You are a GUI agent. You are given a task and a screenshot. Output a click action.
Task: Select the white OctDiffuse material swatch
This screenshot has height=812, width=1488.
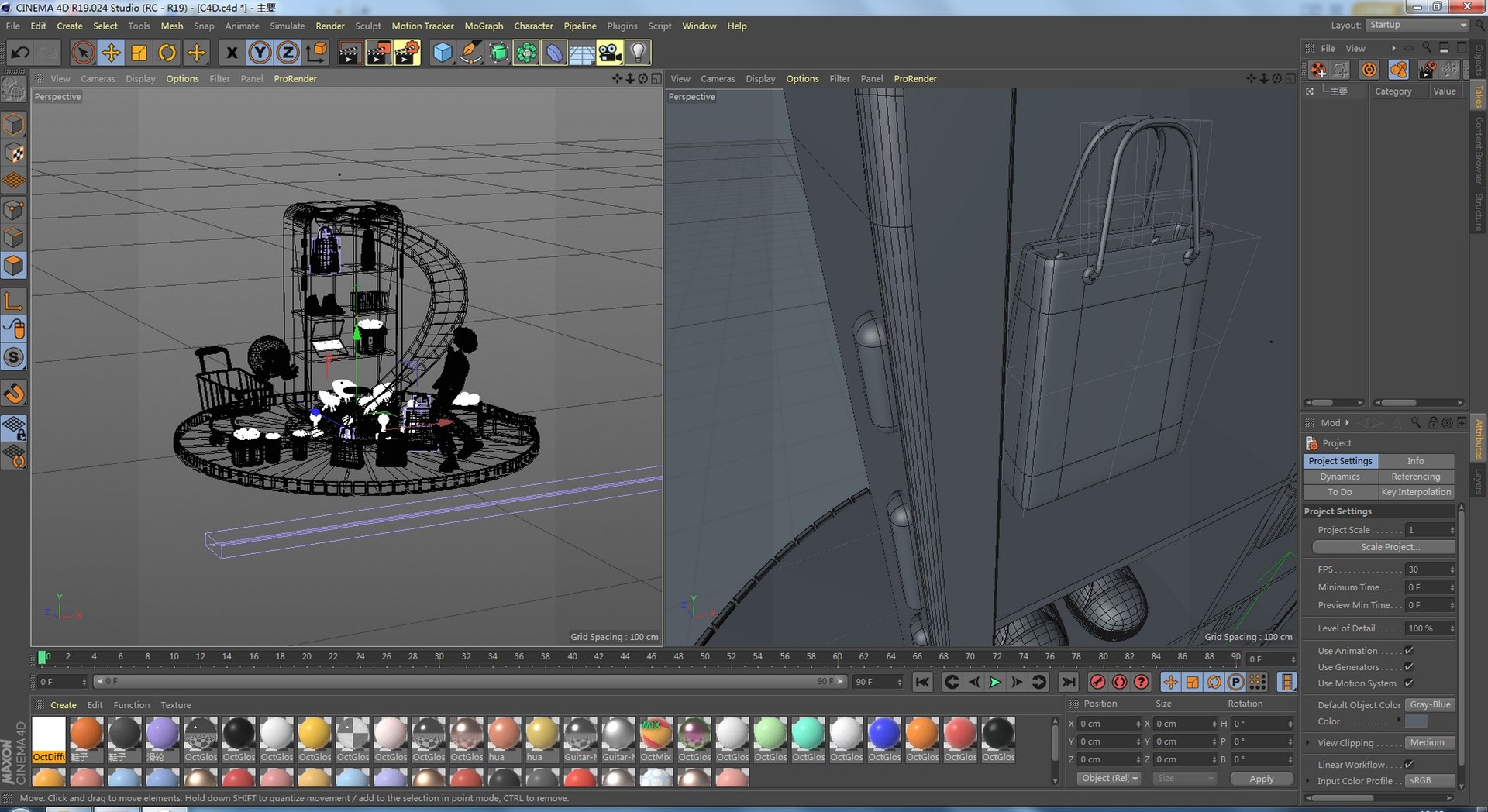coord(49,739)
